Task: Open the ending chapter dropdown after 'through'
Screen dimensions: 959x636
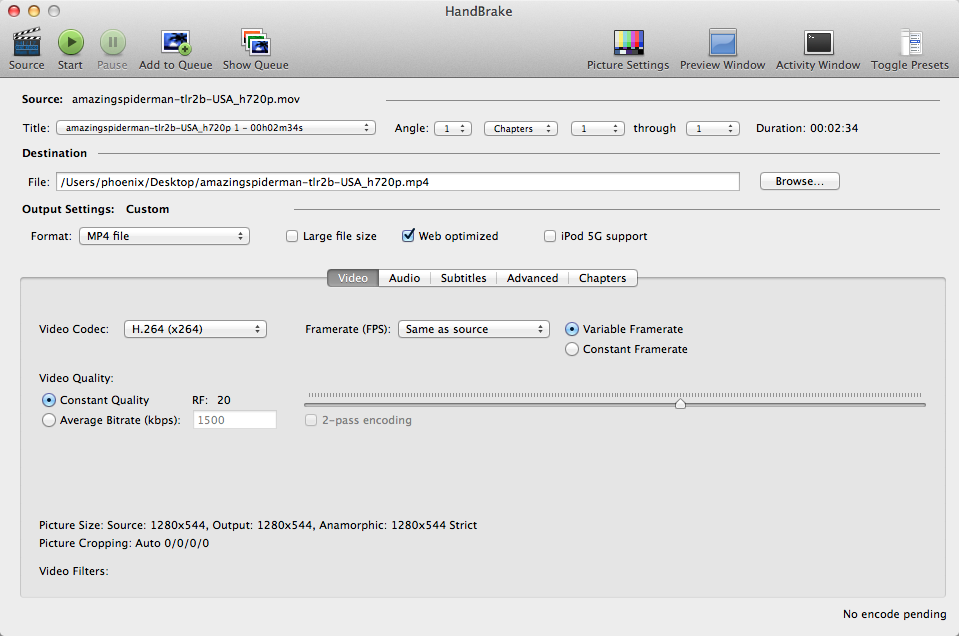Action: click(713, 128)
